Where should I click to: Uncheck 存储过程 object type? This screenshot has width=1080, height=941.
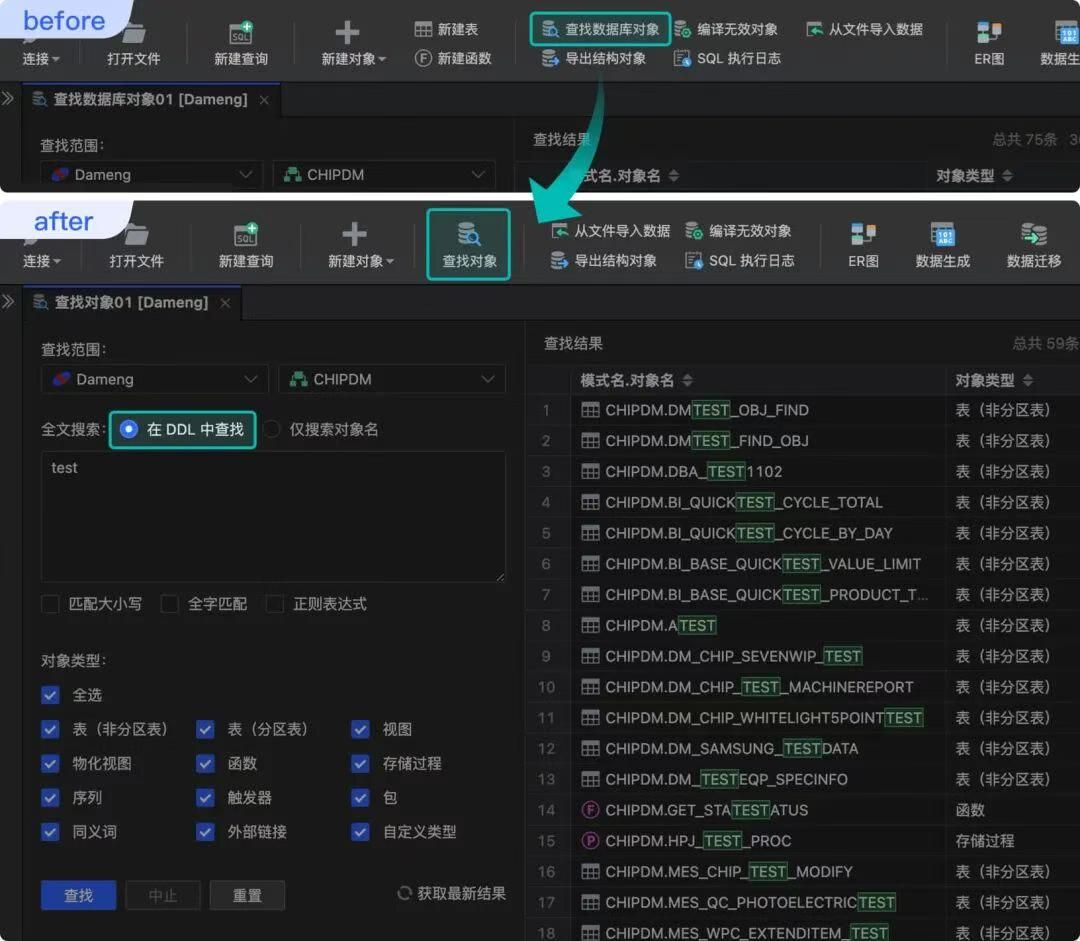tap(360, 763)
